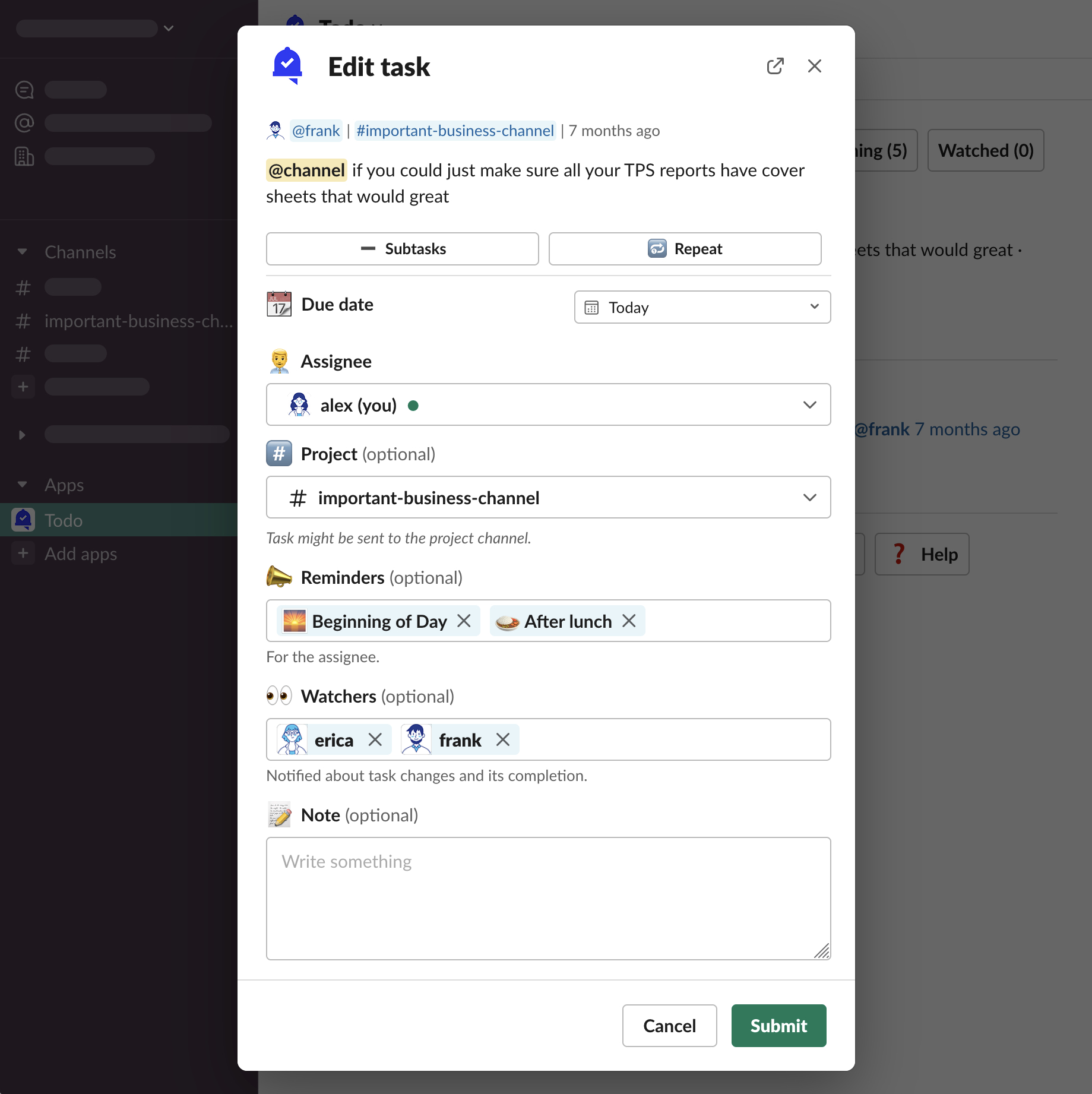Click the @frank mention link
The height and width of the screenshot is (1094, 1092).
[x=316, y=131]
